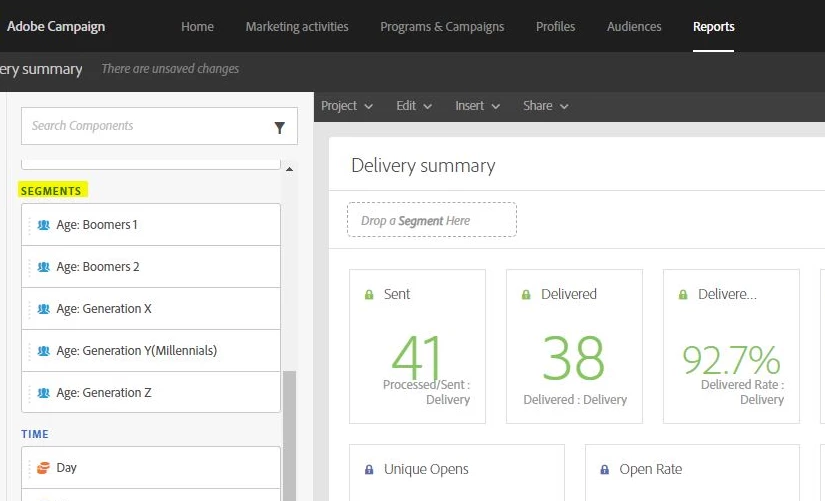Click the lock icon on the Sent card
Screen dimensions: 825x501
click(369, 294)
